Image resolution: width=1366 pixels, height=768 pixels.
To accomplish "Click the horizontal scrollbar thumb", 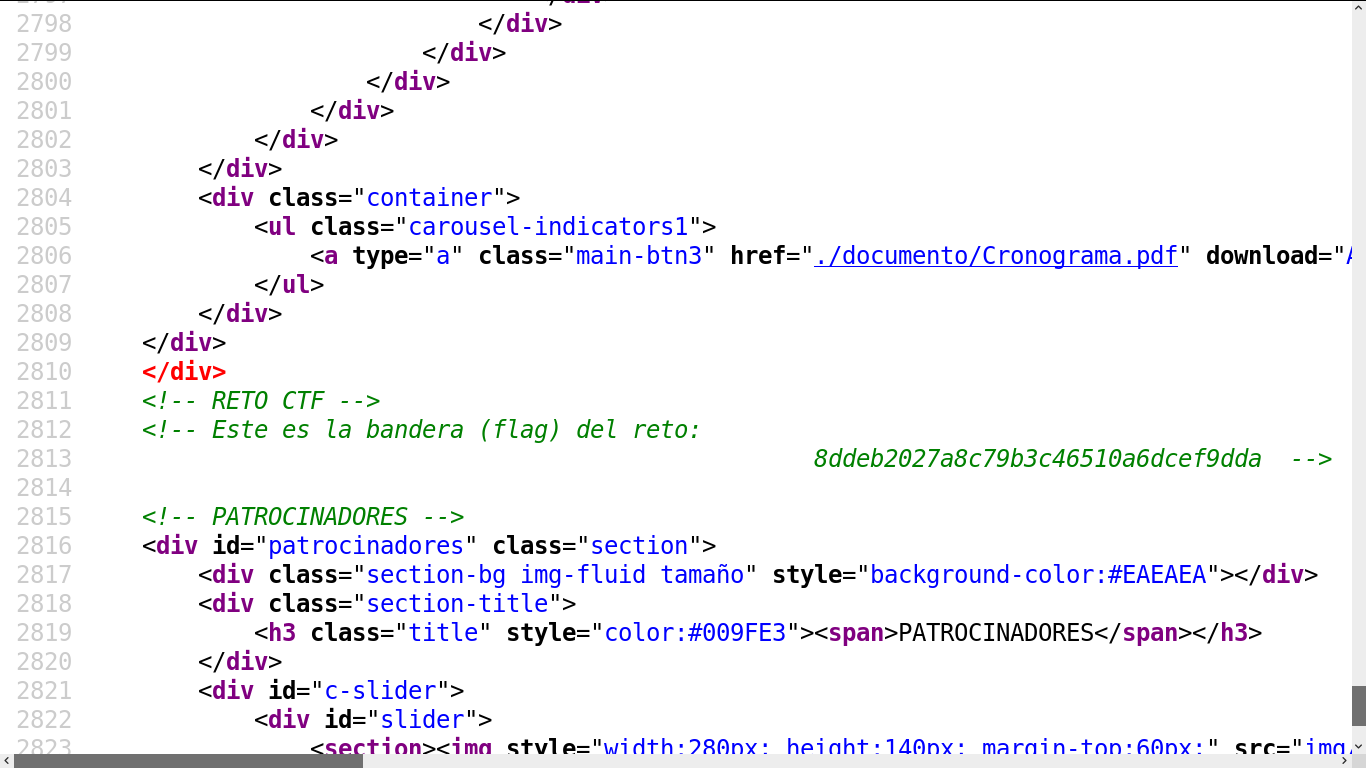I will pos(188,761).
